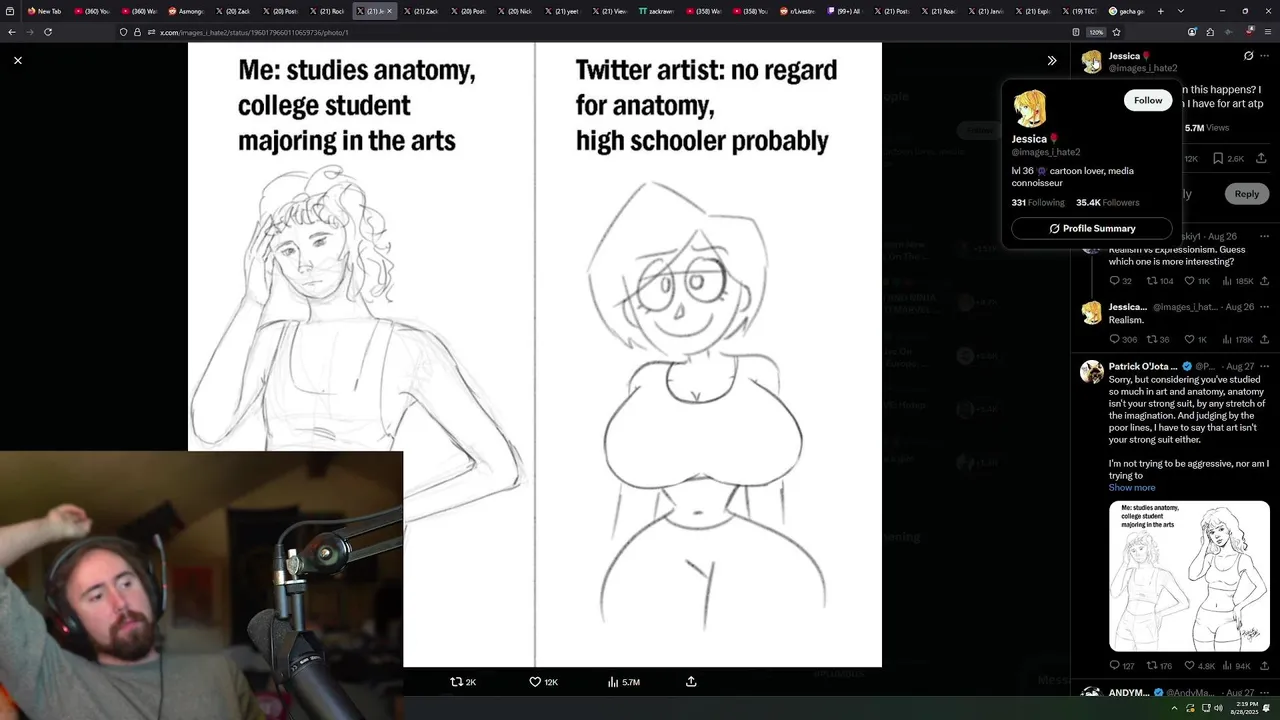View analytics with 5.7M below the image
Image resolution: width=1280 pixels, height=720 pixels.
click(623, 682)
